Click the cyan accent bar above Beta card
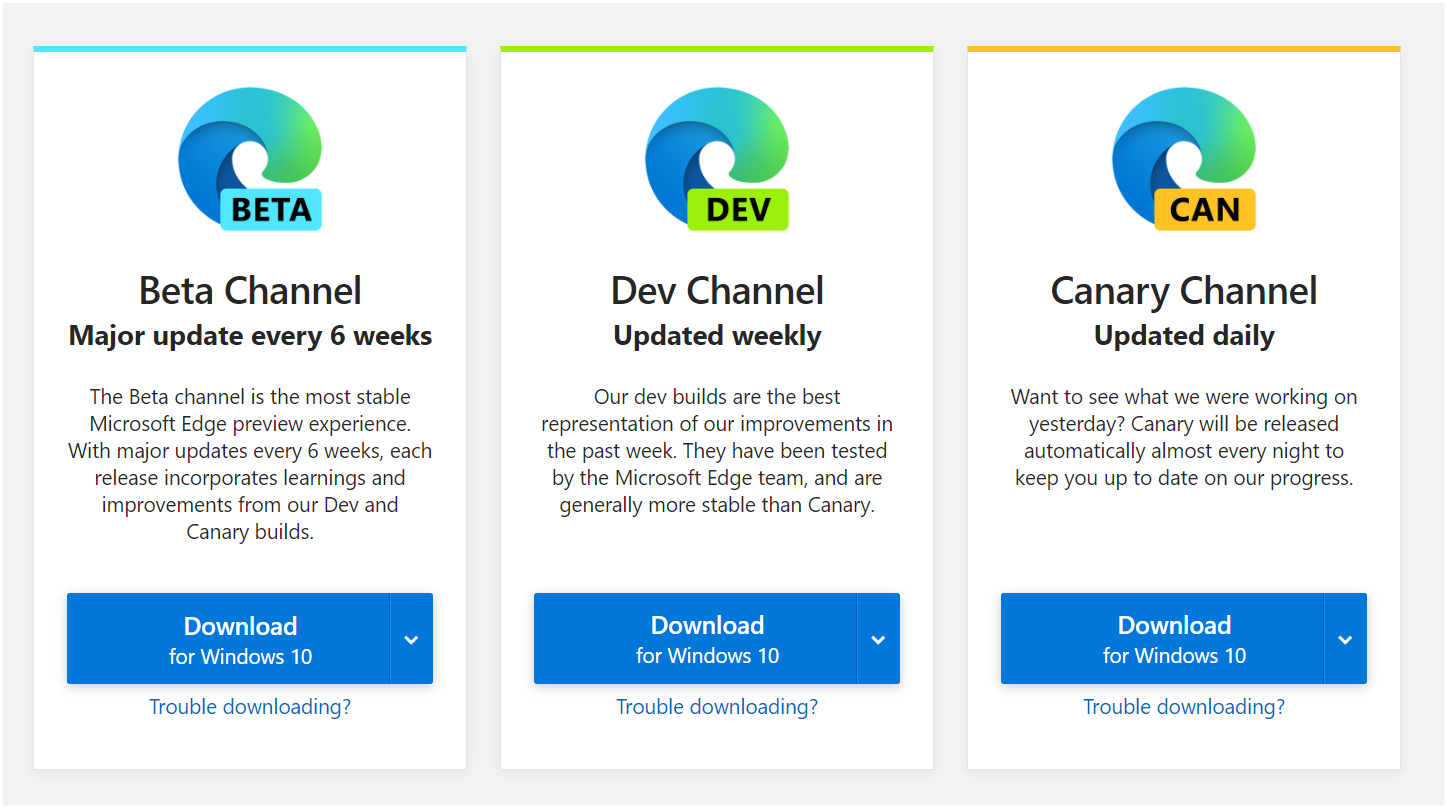 [250, 46]
